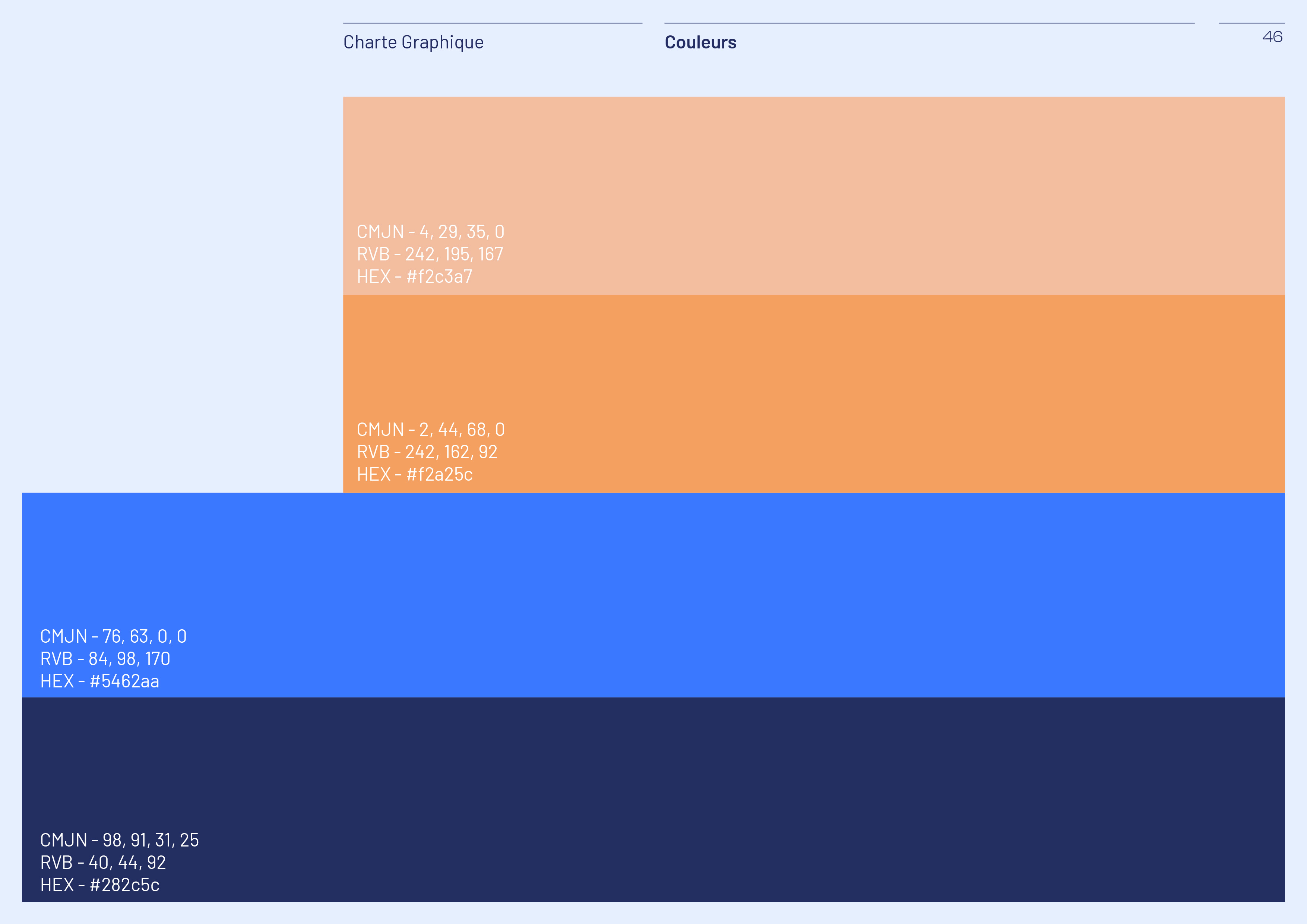
Task: Click the RVB - 84, 98, 170 text
Action: tap(105, 659)
